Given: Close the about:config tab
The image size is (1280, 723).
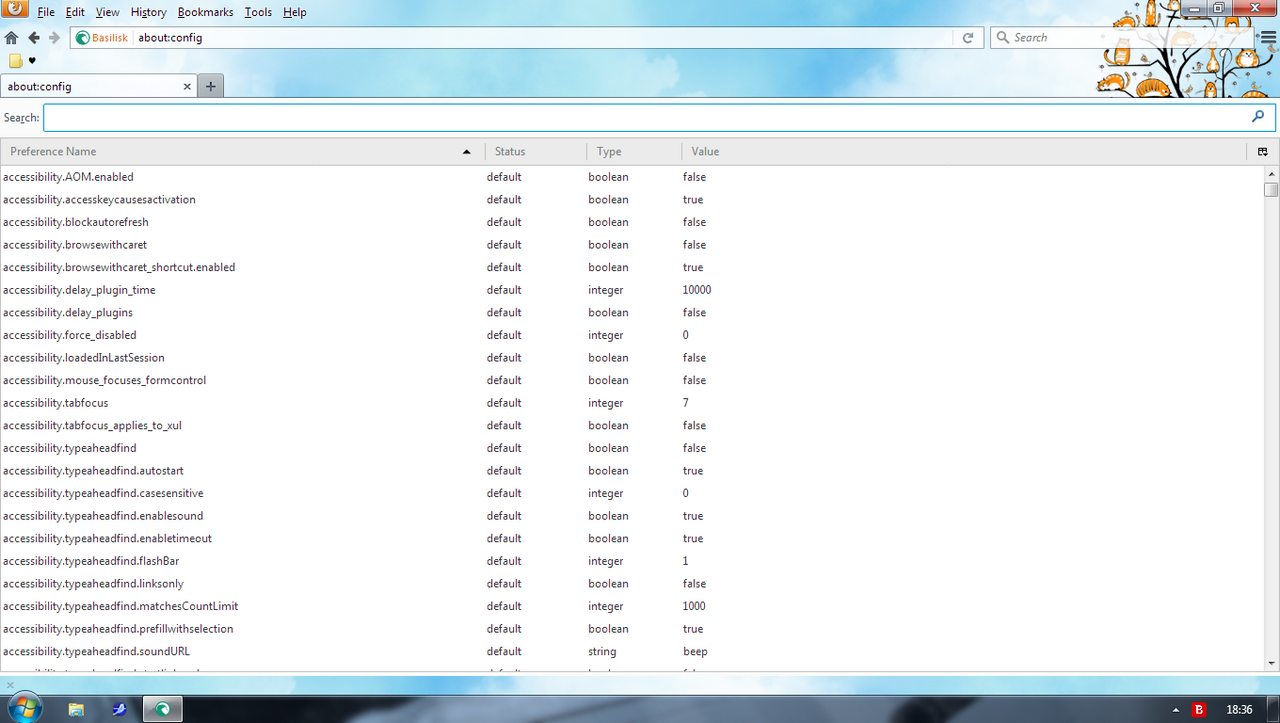Looking at the screenshot, I should pyautogui.click(x=187, y=87).
